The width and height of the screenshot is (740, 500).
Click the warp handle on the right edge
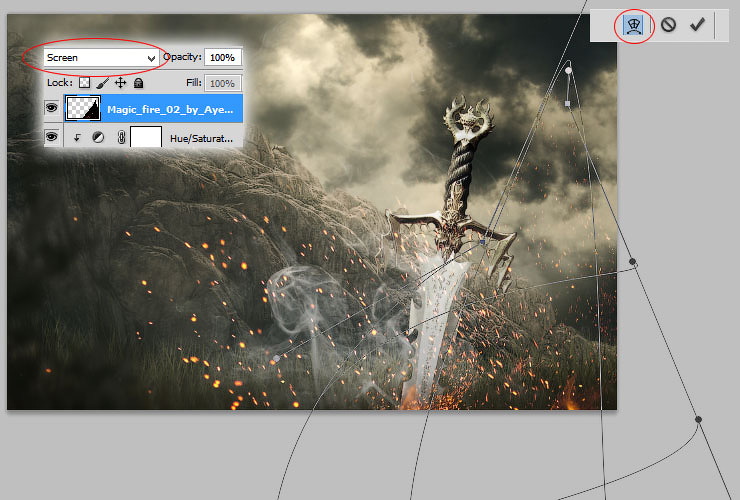coord(632,262)
